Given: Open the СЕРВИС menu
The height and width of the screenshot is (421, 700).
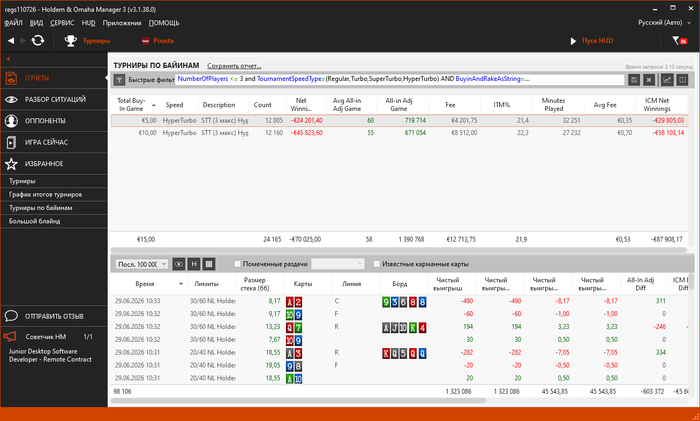Looking at the screenshot, I should pos(62,23).
